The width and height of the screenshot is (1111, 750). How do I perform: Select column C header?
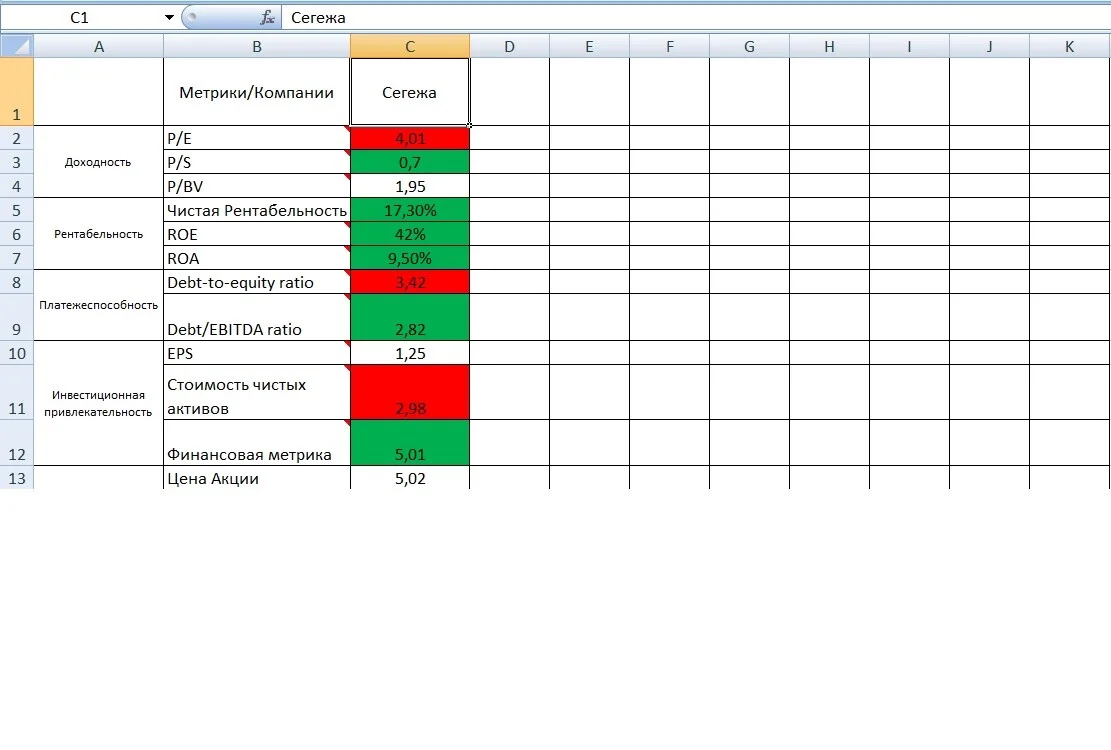(x=410, y=47)
